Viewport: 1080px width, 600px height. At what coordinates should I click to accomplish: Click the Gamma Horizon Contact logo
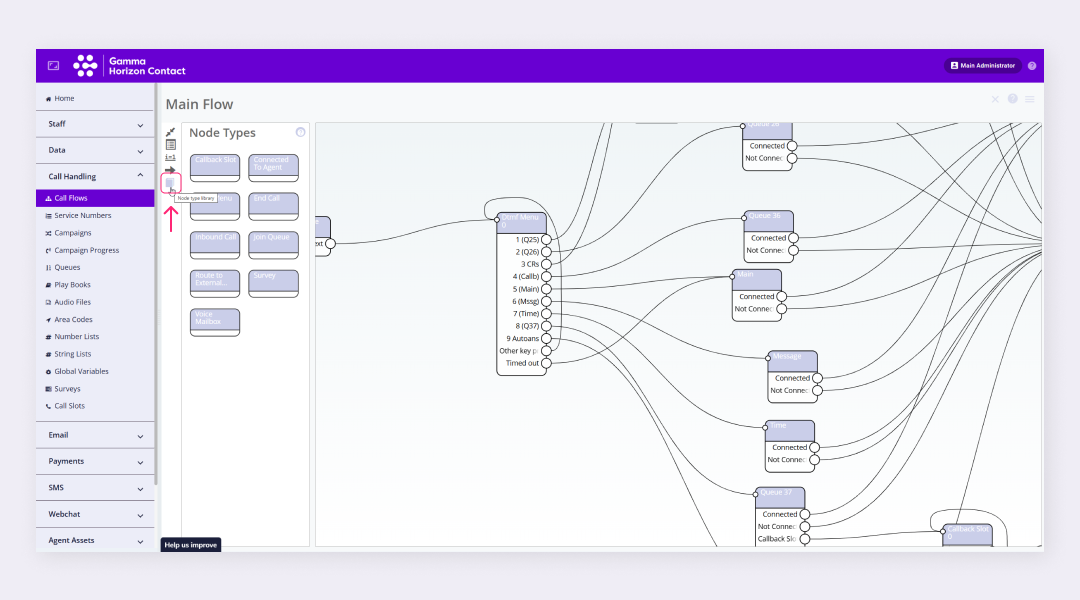pyautogui.click(x=129, y=65)
